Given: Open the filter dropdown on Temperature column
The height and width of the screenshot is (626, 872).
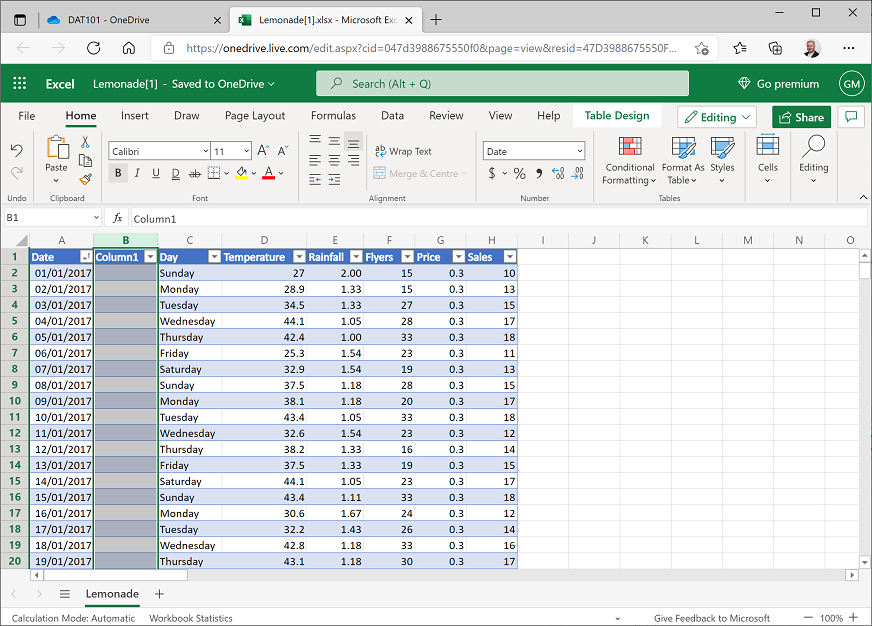Looking at the screenshot, I should point(298,257).
